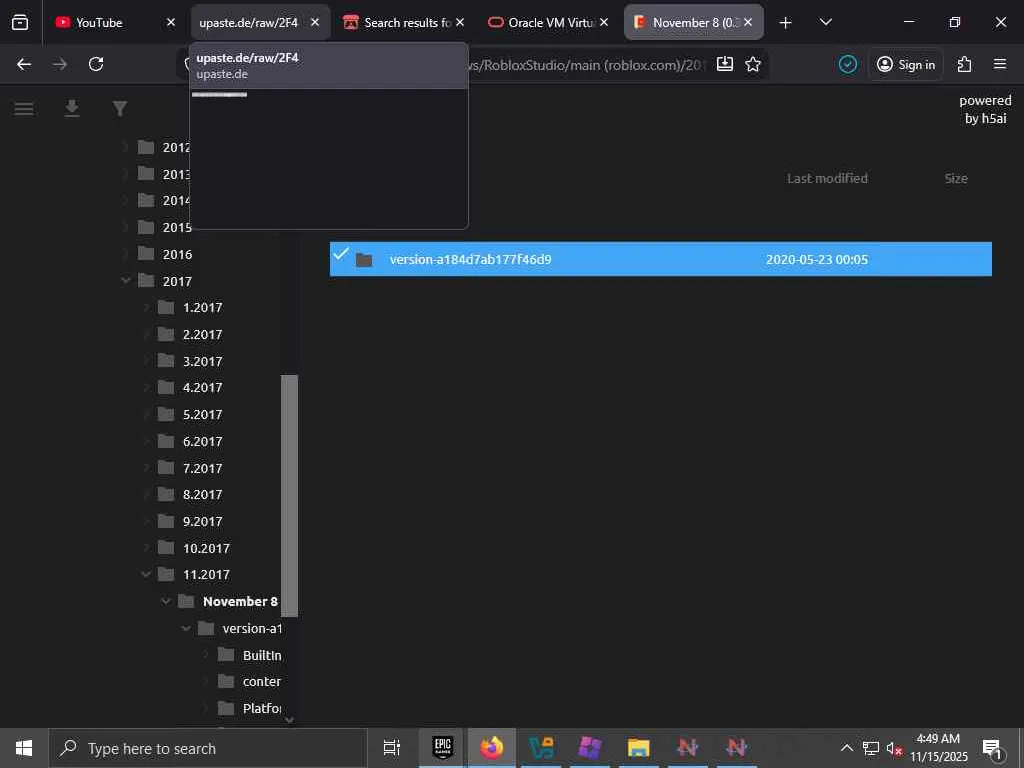Open the 6.2017 folder
Screen dimensions: 1024x768
(x=202, y=441)
